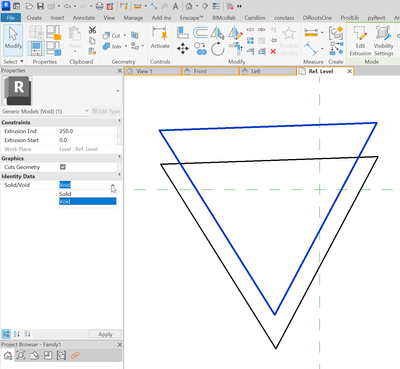Image resolution: width=400 pixels, height=369 pixels.
Task: Click the Family Types icon in Properties panel
Action: [x=53, y=49]
